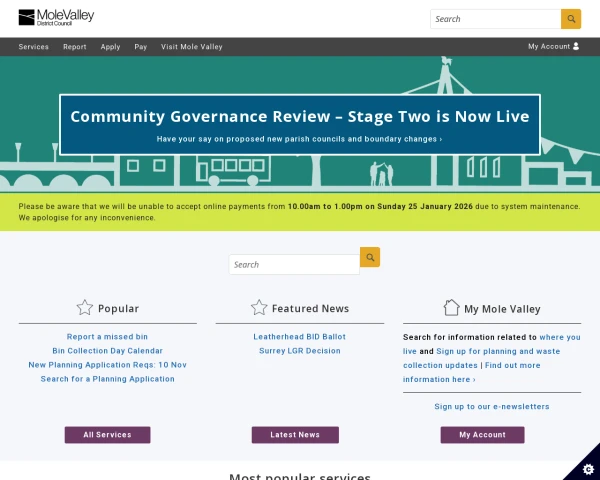Focus the main page search box
The width and height of the screenshot is (600, 480).
pyautogui.click(x=293, y=265)
